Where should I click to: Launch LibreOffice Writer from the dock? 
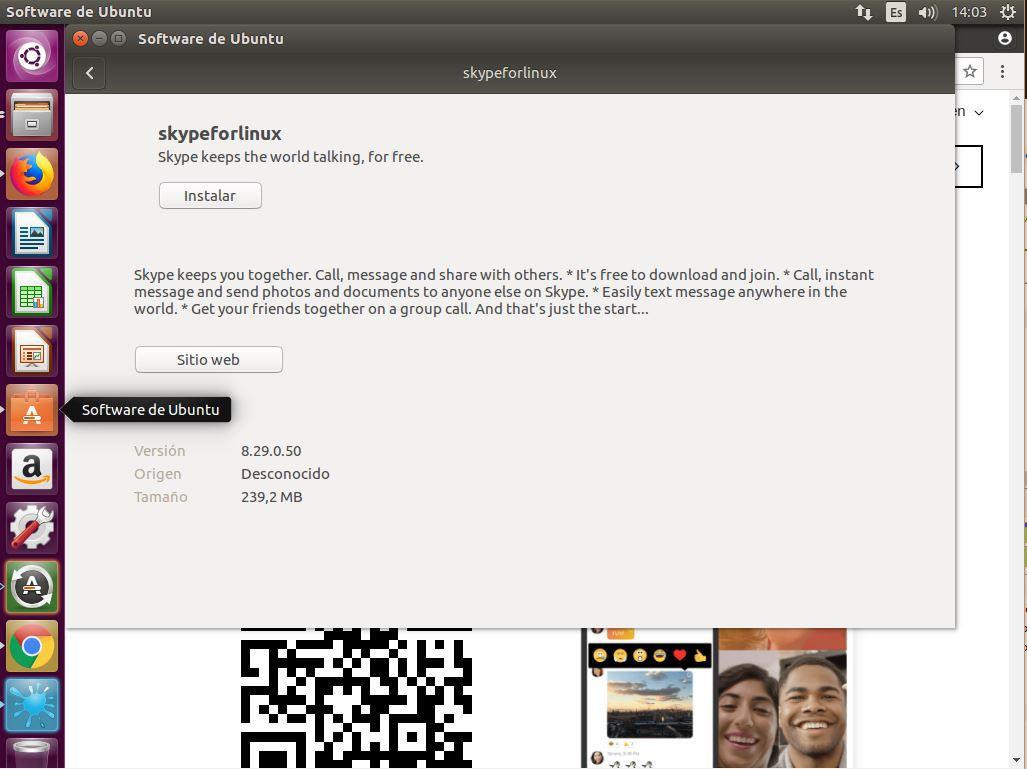tap(32, 233)
